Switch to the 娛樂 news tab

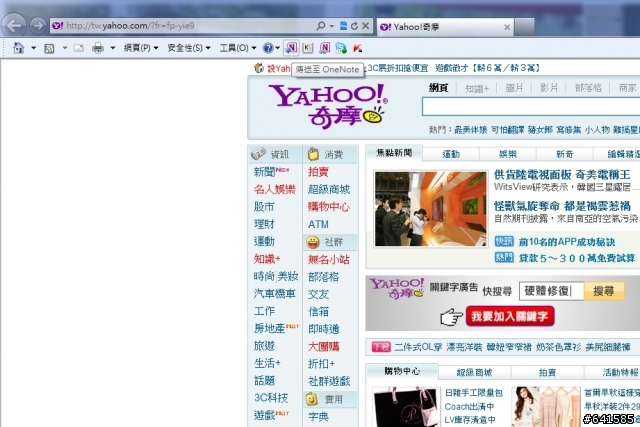click(x=508, y=154)
